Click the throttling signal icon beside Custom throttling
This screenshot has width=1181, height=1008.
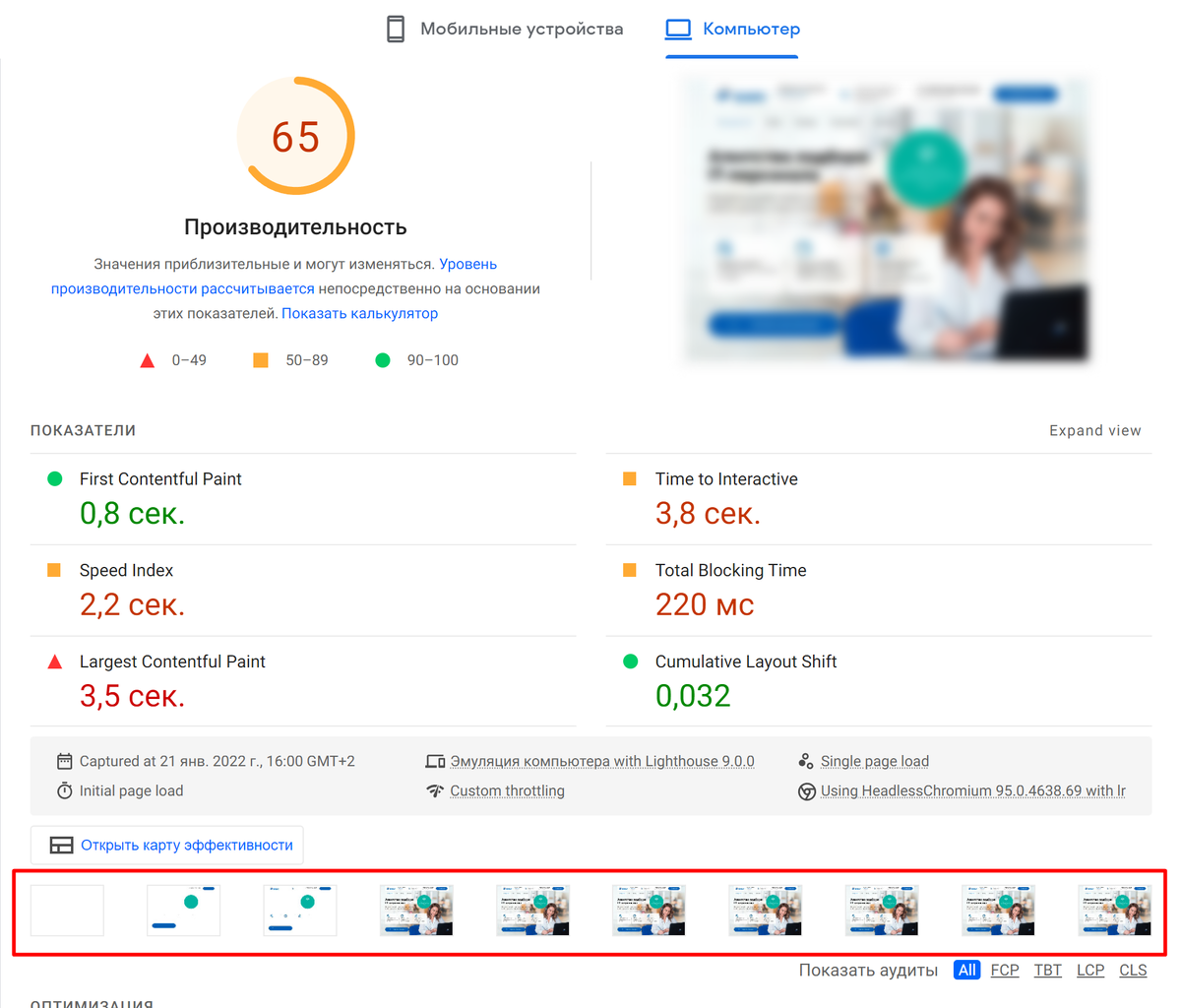tap(435, 789)
